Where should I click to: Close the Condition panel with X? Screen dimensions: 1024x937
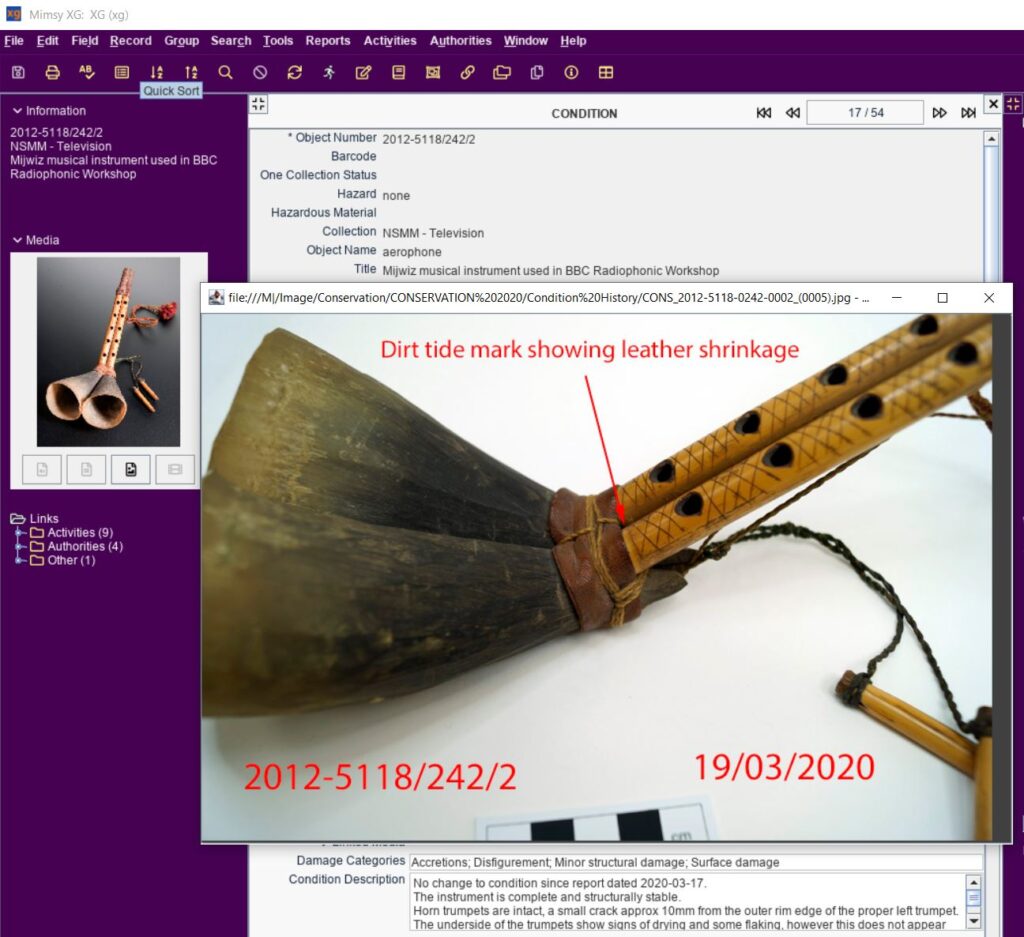993,104
